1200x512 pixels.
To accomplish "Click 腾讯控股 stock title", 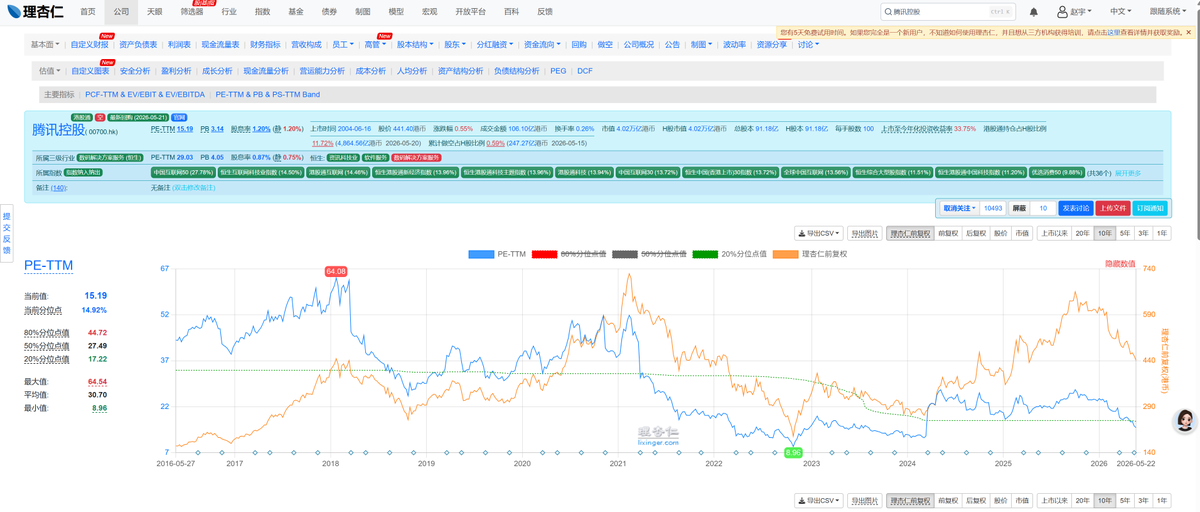I will pyautogui.click(x=58, y=129).
